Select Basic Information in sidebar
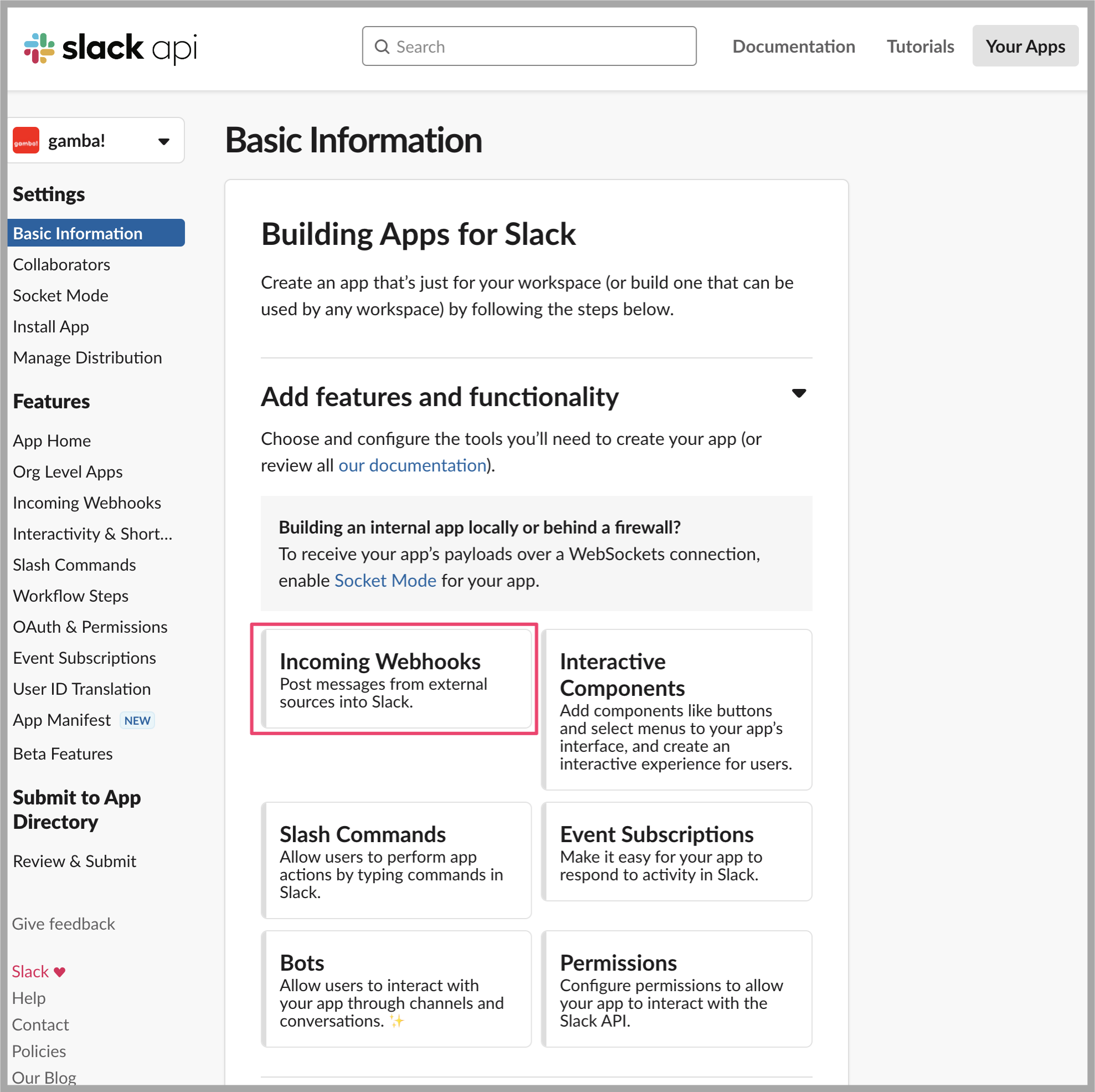1095x1092 pixels. pos(96,233)
